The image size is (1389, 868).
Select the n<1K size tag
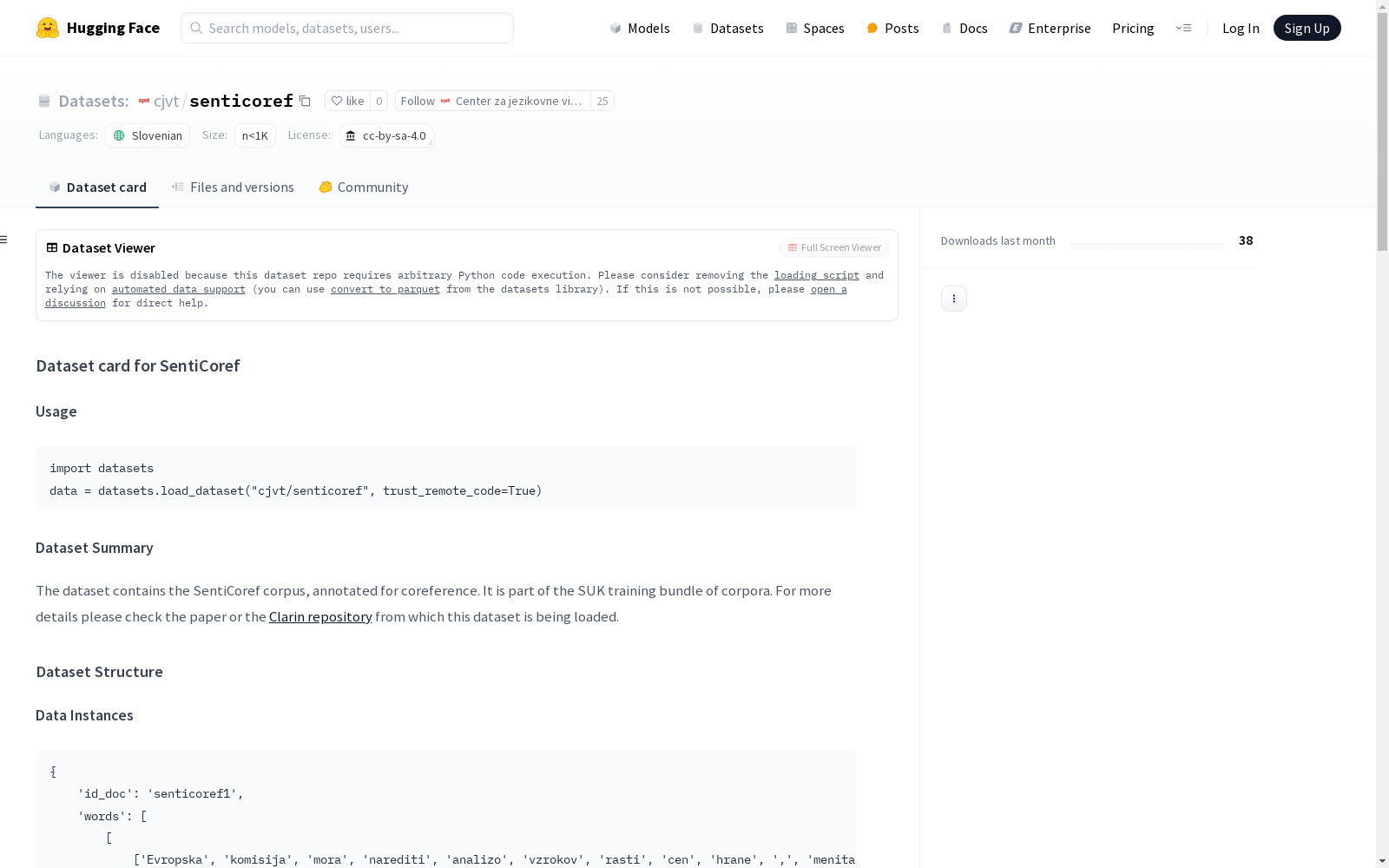click(255, 135)
